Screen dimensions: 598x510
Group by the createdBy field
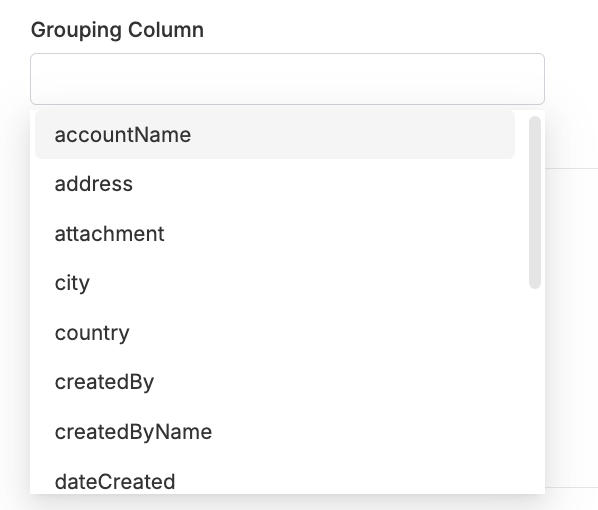275,382
